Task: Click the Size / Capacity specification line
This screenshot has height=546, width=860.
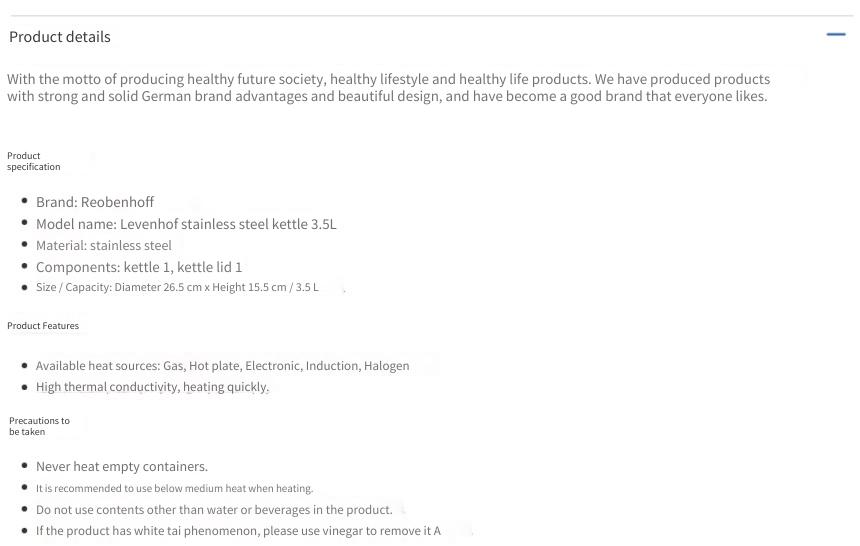Action: pyautogui.click(x=177, y=287)
